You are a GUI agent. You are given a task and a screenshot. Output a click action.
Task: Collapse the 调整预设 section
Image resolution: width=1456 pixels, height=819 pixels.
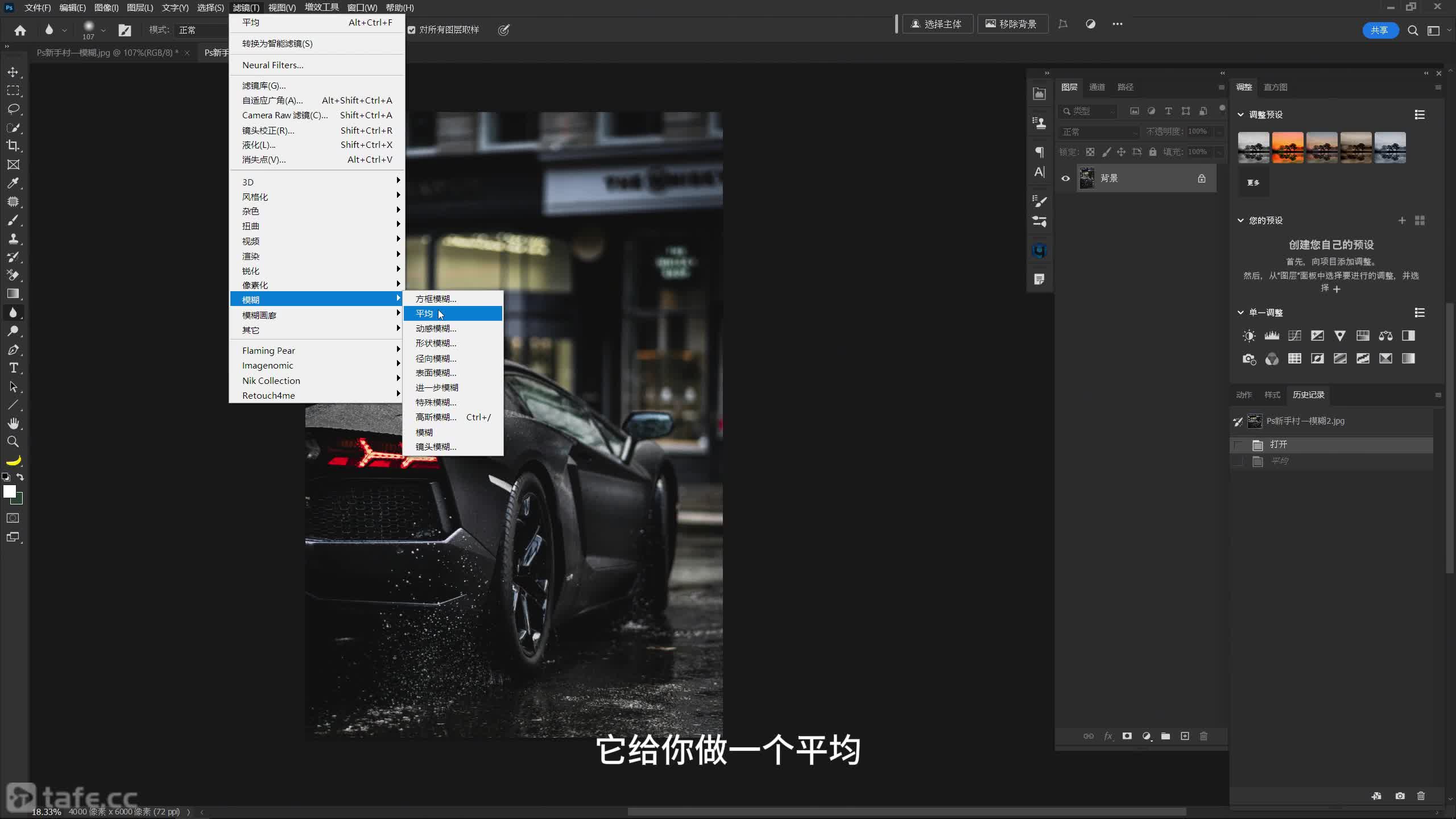pos(1240,115)
